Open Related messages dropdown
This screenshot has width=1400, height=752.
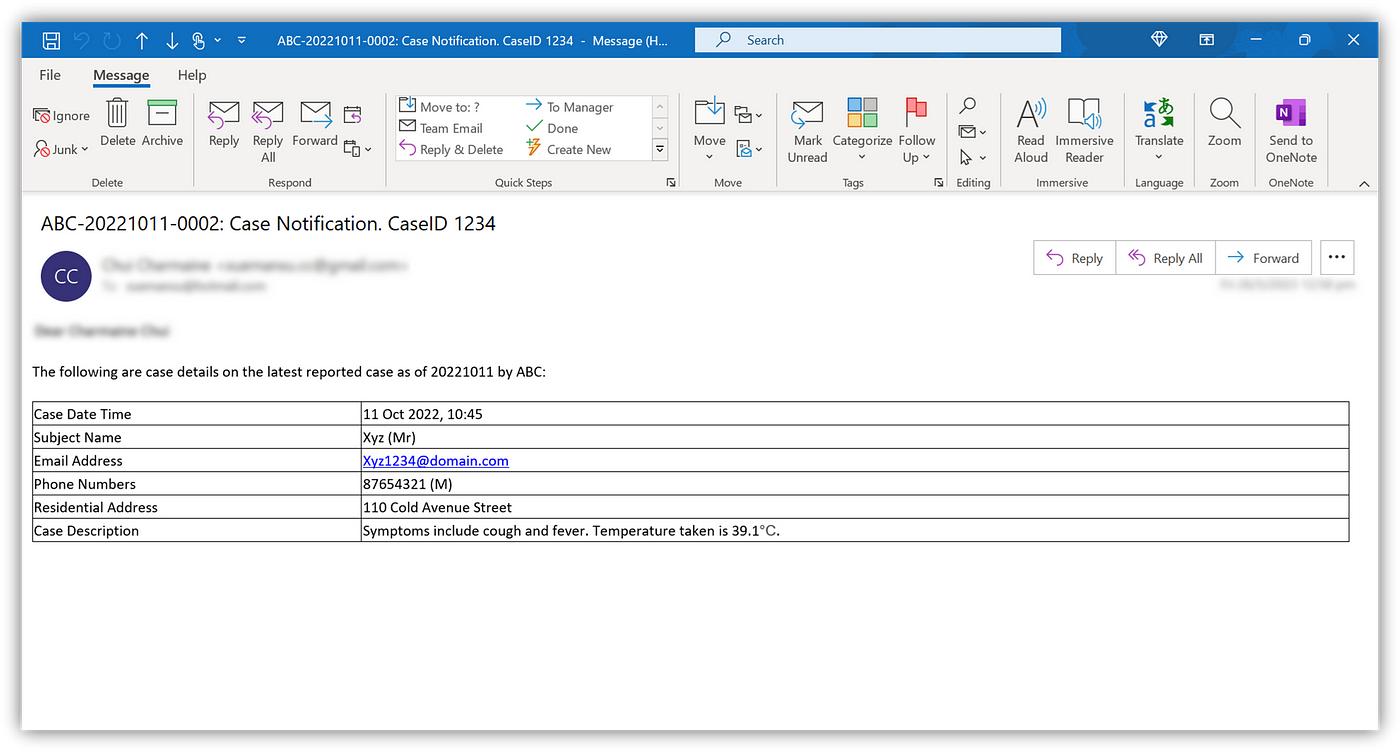972,132
